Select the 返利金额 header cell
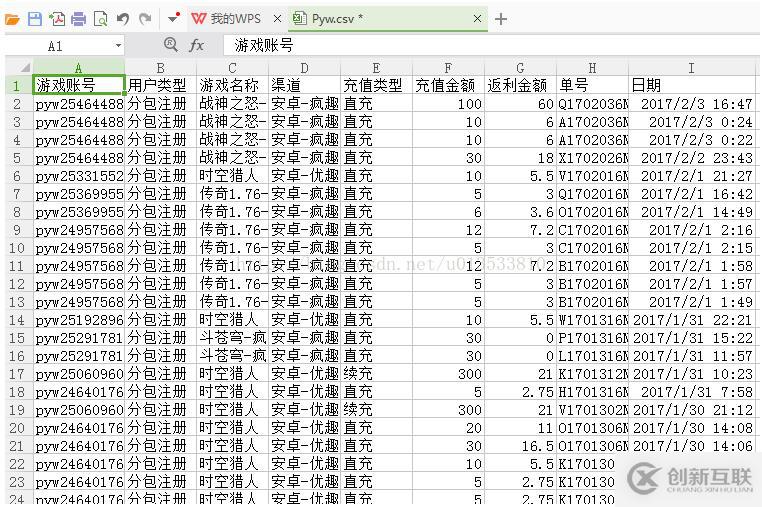 point(520,86)
